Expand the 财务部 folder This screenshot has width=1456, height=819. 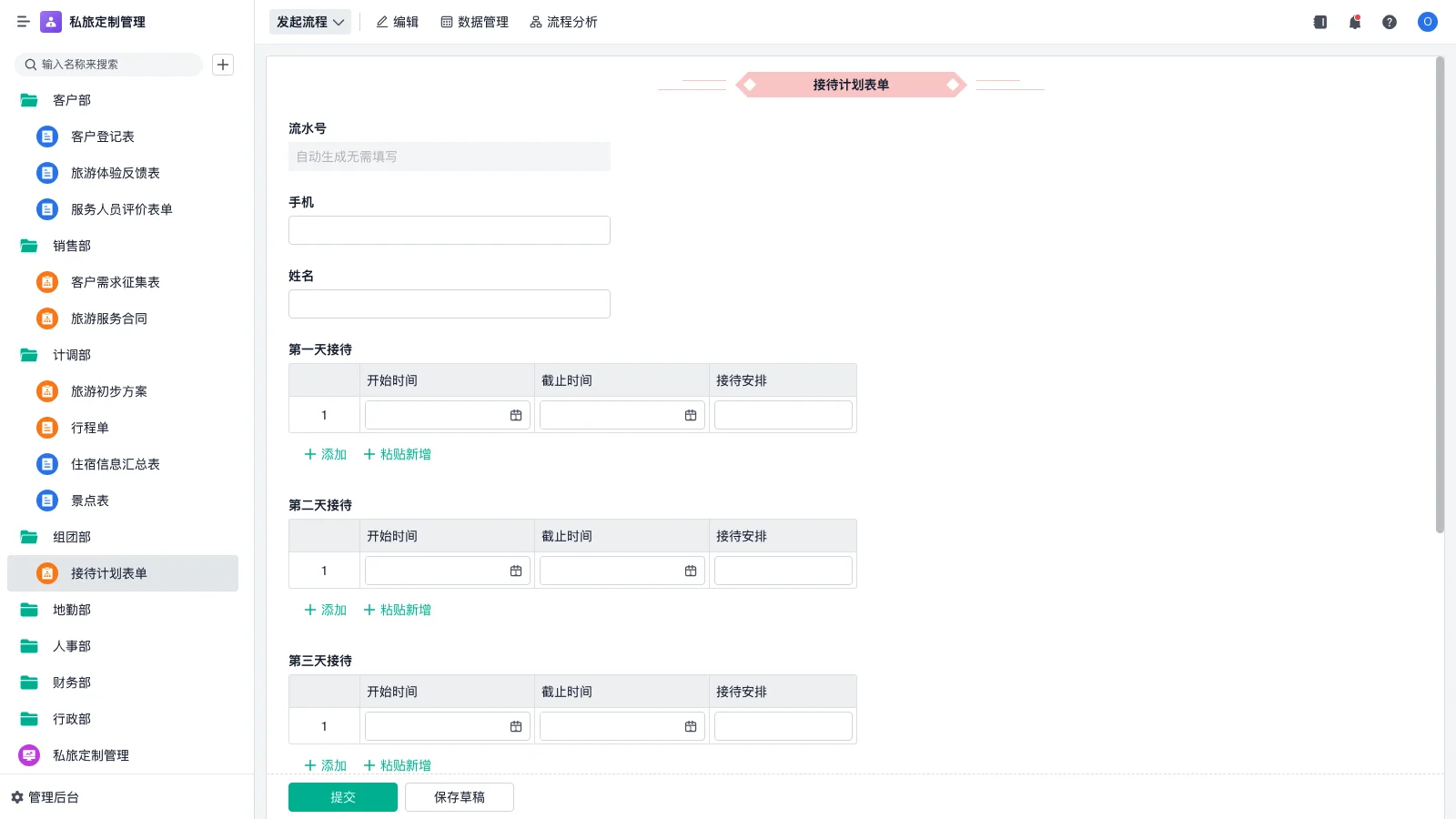coord(29,682)
